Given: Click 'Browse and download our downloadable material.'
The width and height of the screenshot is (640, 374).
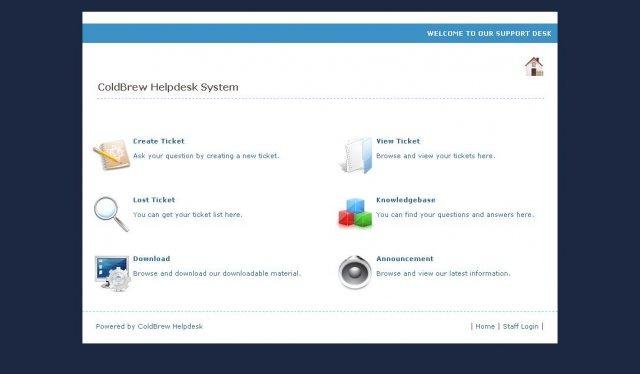Looking at the screenshot, I should tap(217, 273).
